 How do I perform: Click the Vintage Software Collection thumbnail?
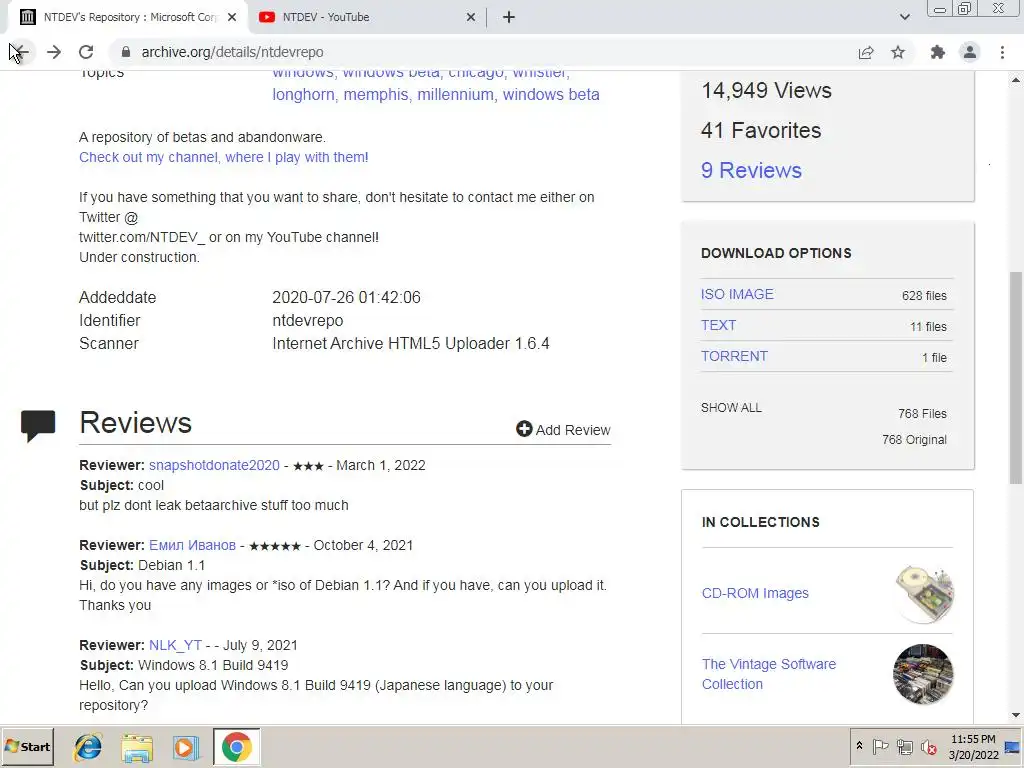(x=923, y=674)
